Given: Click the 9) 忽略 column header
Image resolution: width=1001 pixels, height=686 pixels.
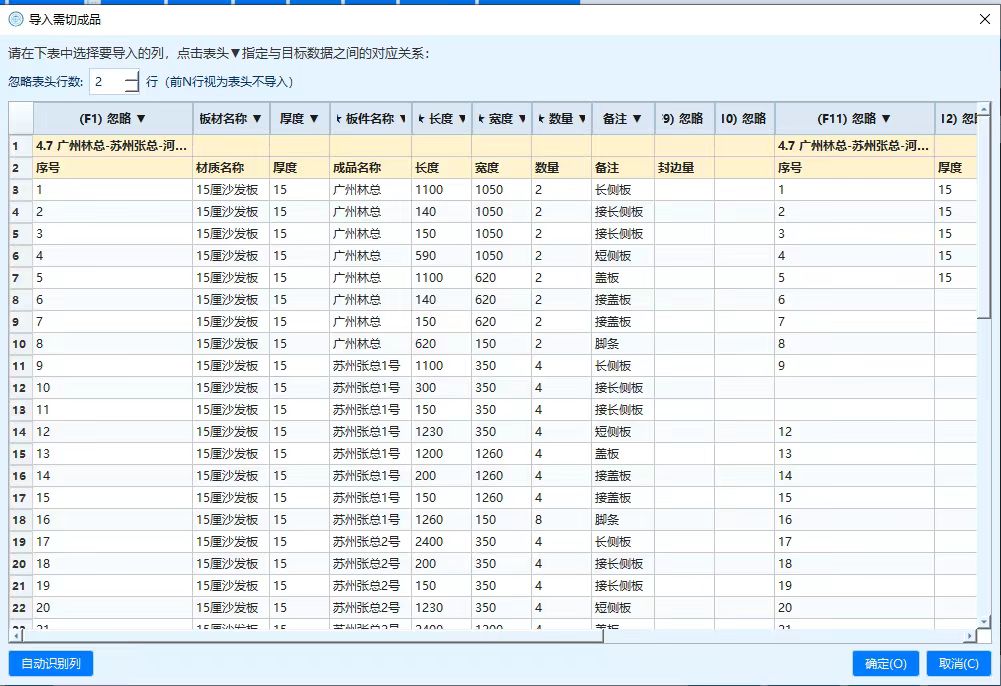Looking at the screenshot, I should tap(684, 119).
